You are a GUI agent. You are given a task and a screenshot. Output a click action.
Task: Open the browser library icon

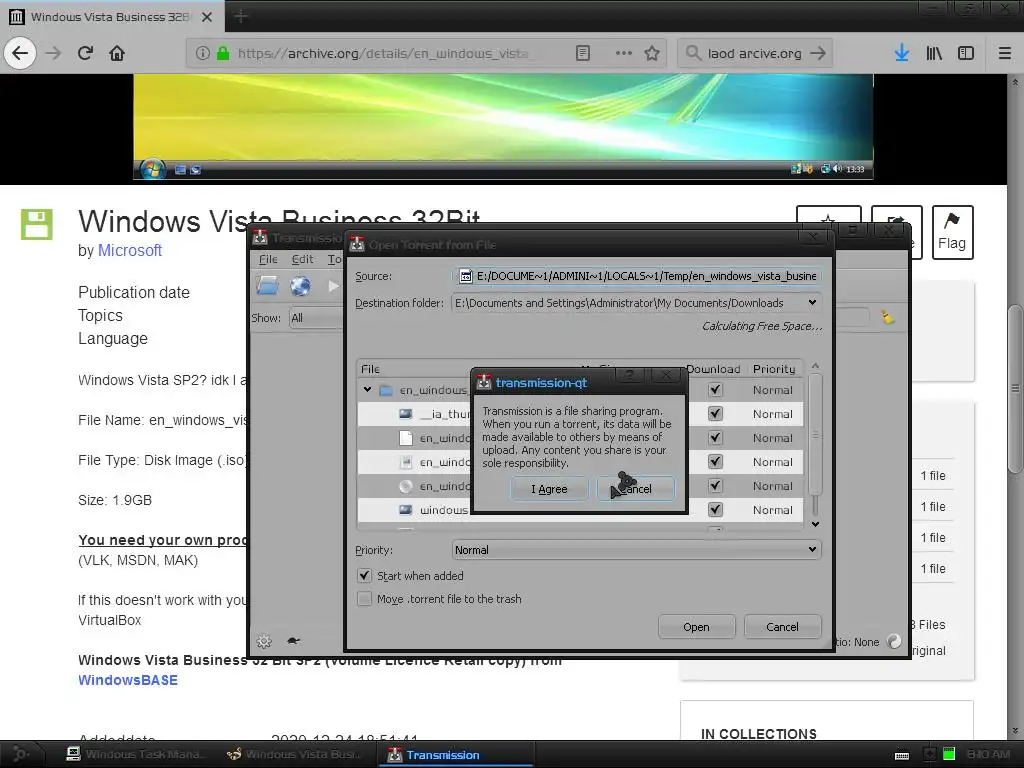(x=935, y=53)
